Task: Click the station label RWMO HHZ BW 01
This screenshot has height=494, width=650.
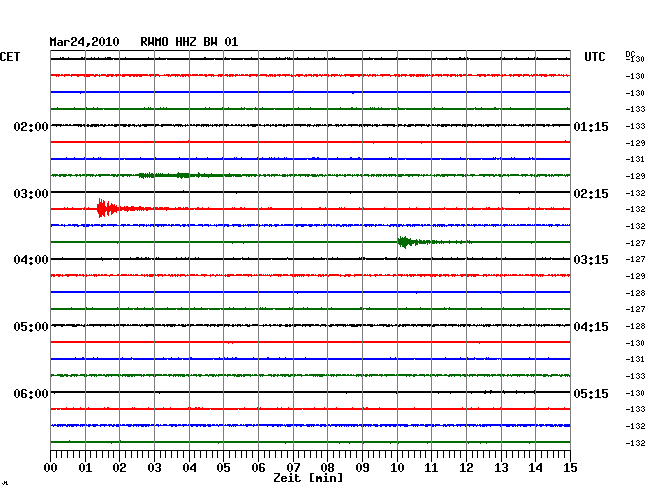Action: (x=189, y=42)
